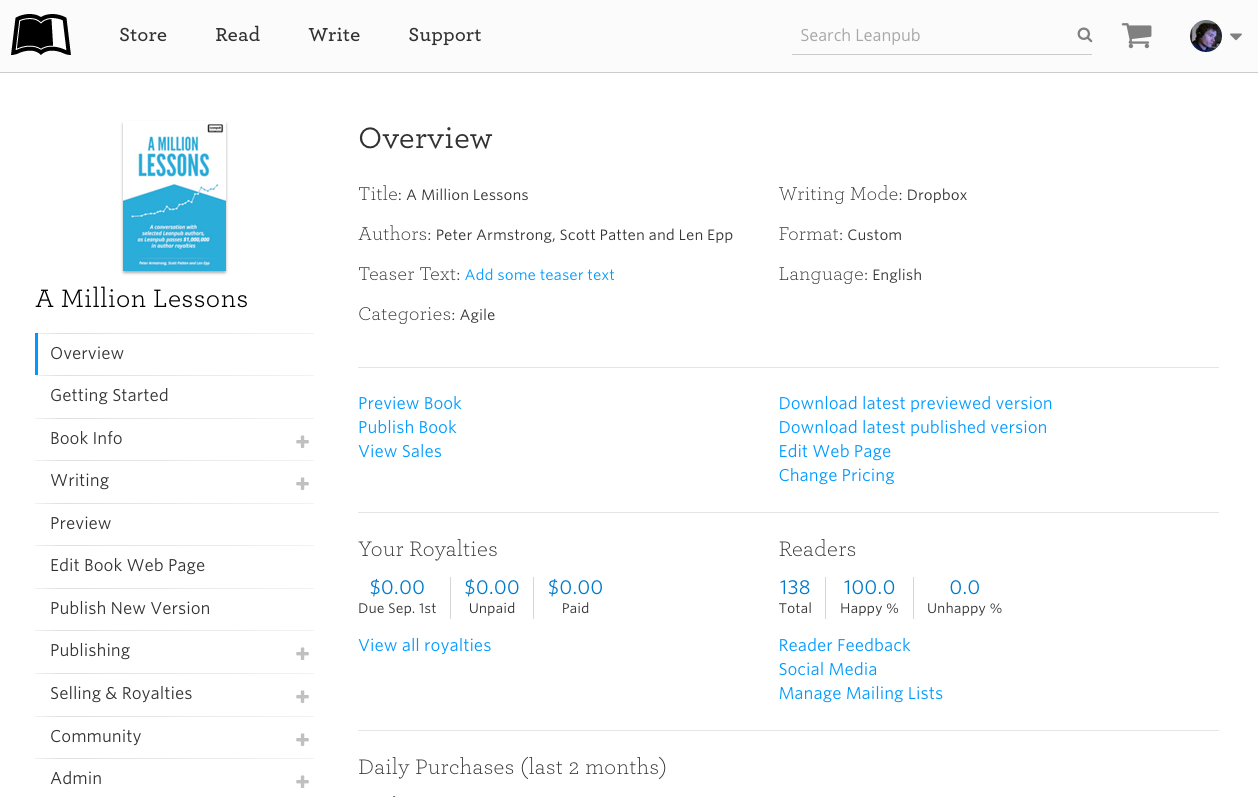Open the shopping cart
Image resolution: width=1258 pixels, height=797 pixels.
[1137, 35]
